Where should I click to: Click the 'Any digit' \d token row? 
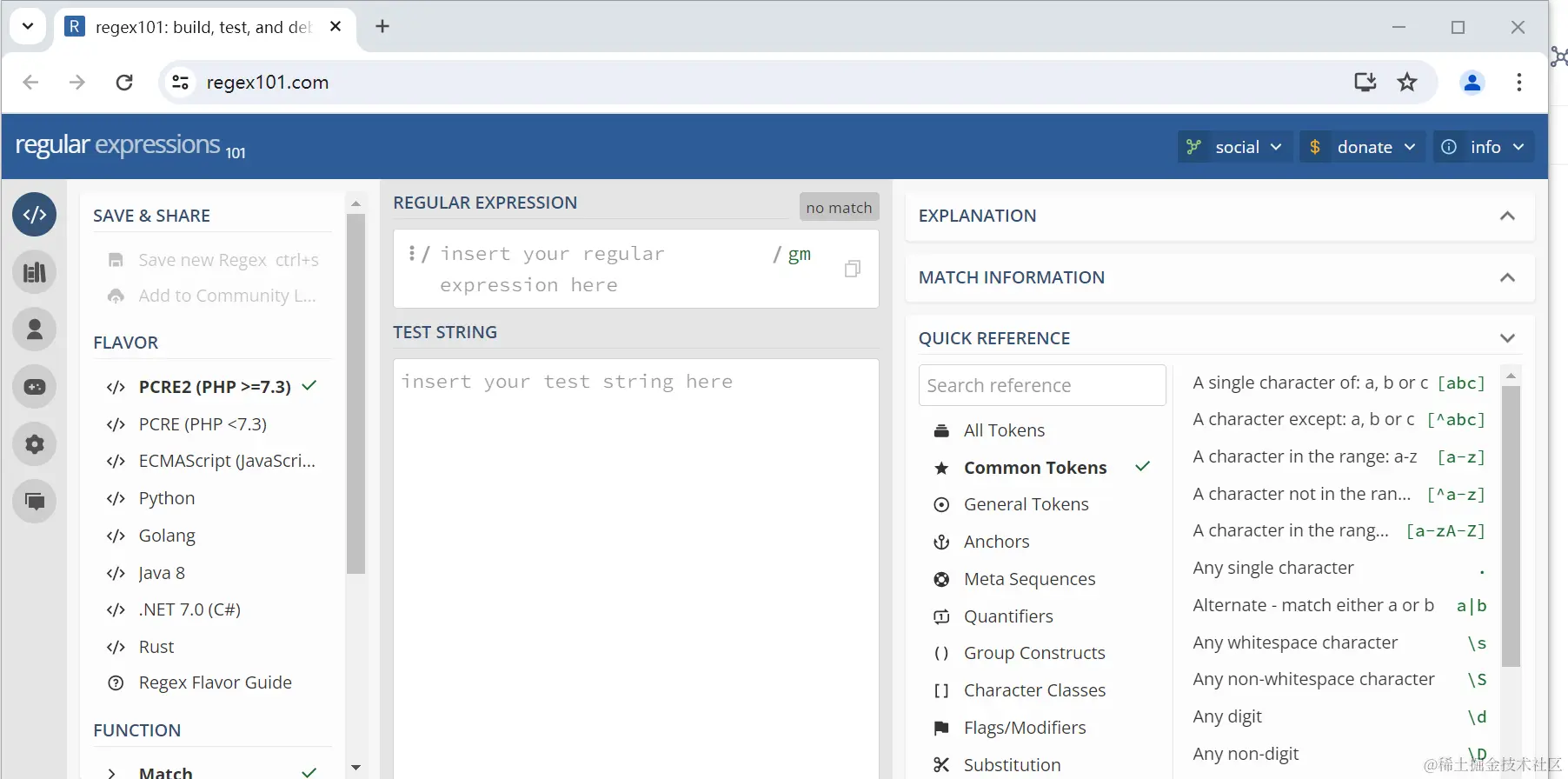point(1339,716)
